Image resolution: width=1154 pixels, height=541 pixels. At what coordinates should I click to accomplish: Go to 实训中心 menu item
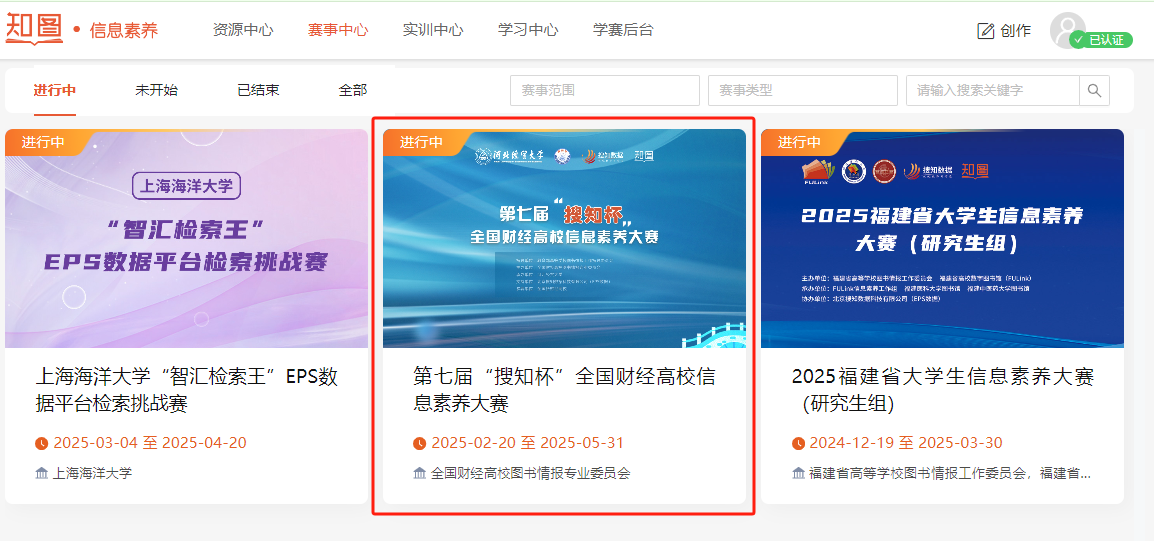[433, 30]
